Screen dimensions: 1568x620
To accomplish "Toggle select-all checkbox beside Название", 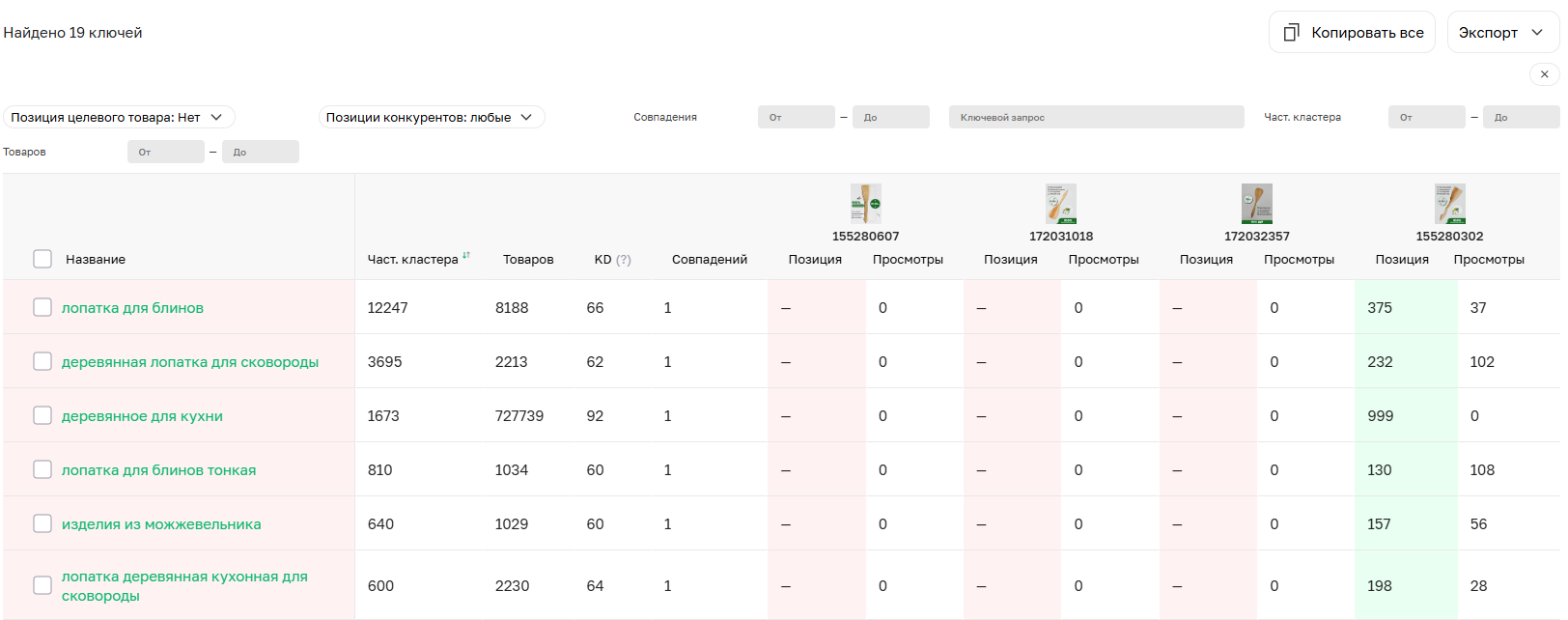I will 42,259.
